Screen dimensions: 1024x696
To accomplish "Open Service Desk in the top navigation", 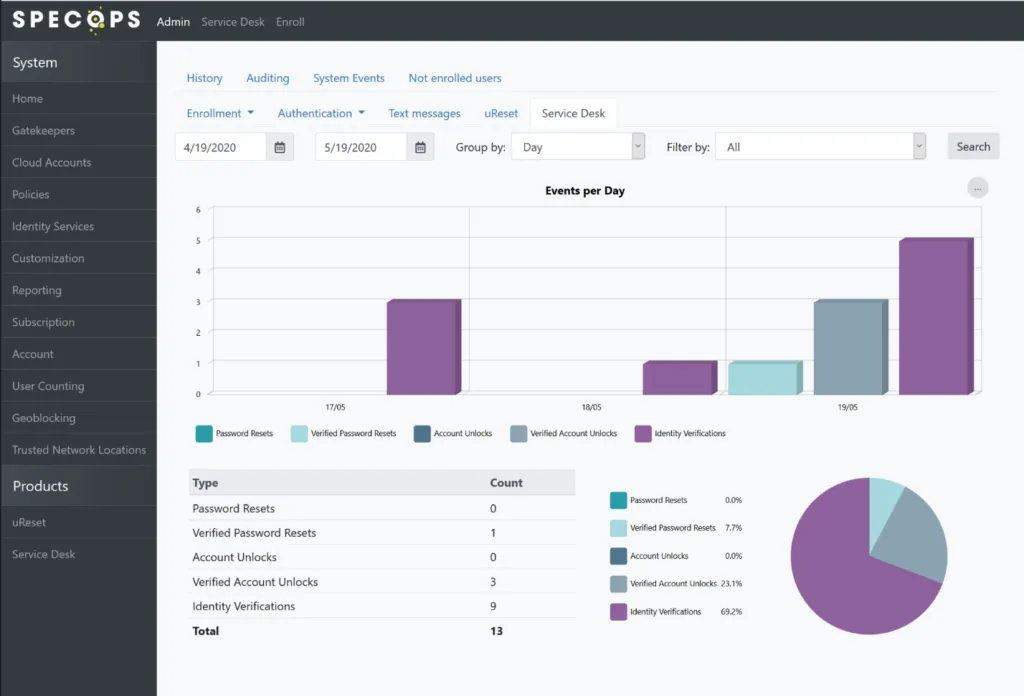I will coord(232,22).
